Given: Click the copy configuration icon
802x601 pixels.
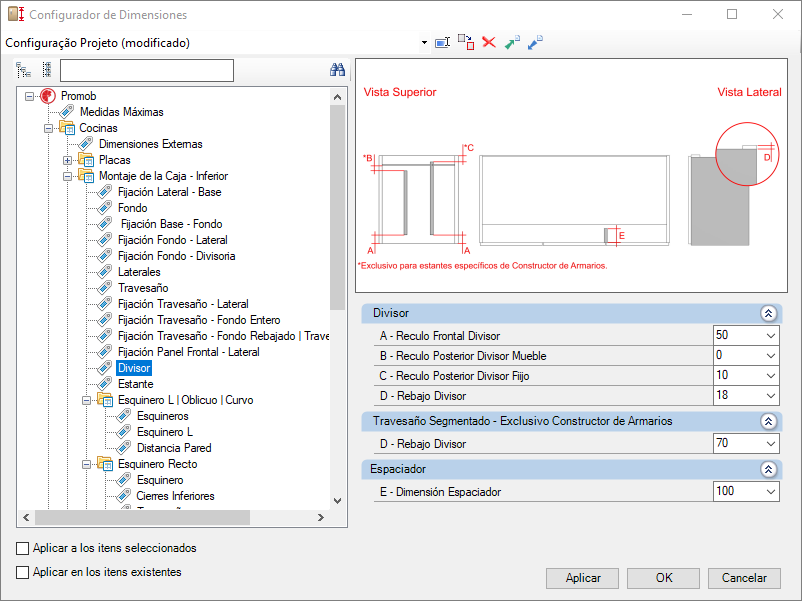Looking at the screenshot, I should (466, 42).
